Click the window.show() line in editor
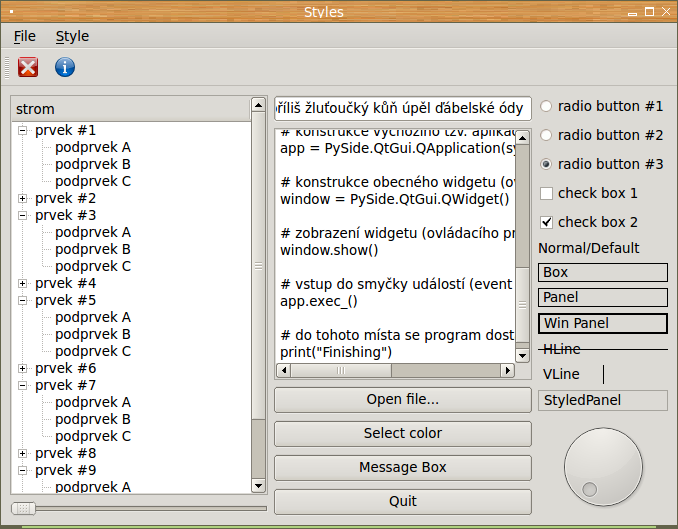678x529 pixels. (x=329, y=250)
